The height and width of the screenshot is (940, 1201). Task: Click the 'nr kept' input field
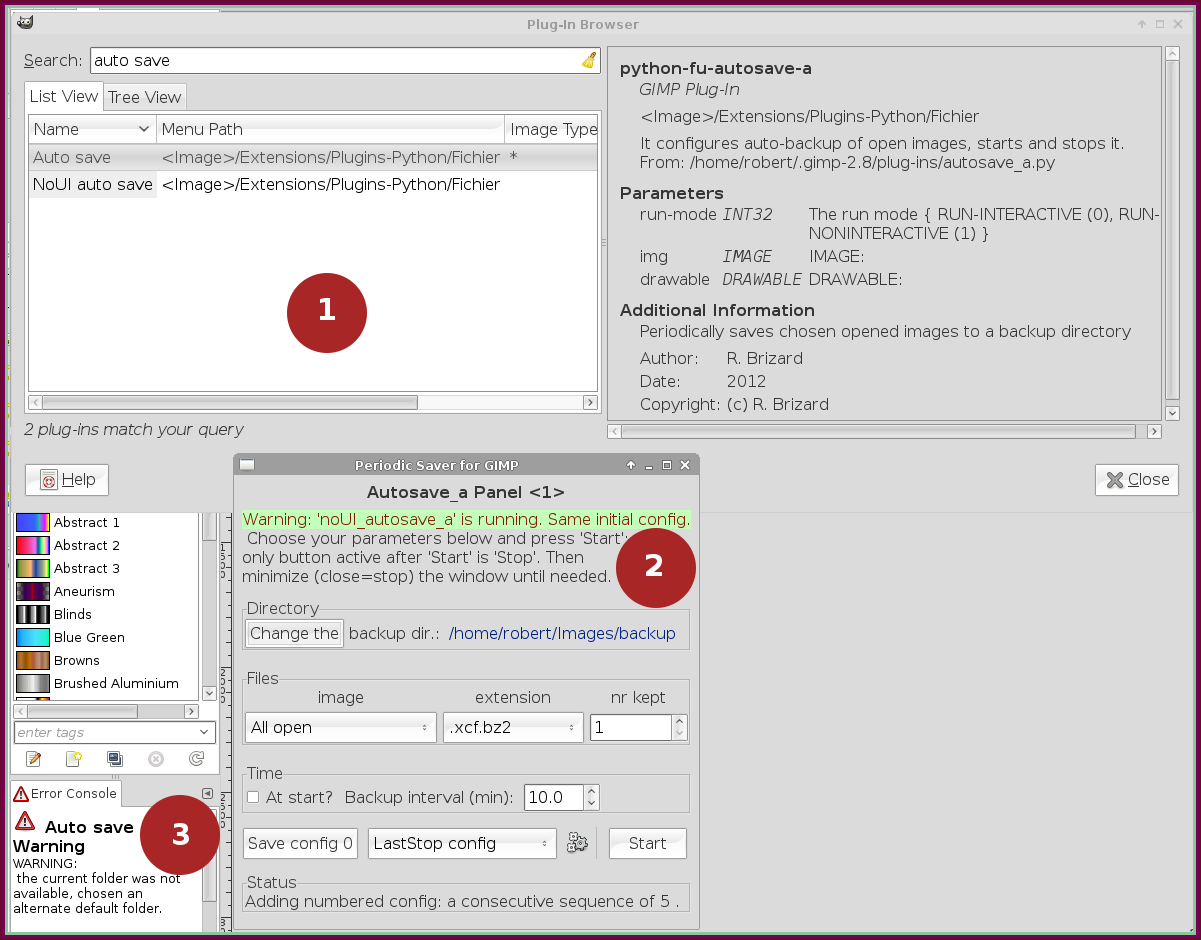(x=631, y=727)
